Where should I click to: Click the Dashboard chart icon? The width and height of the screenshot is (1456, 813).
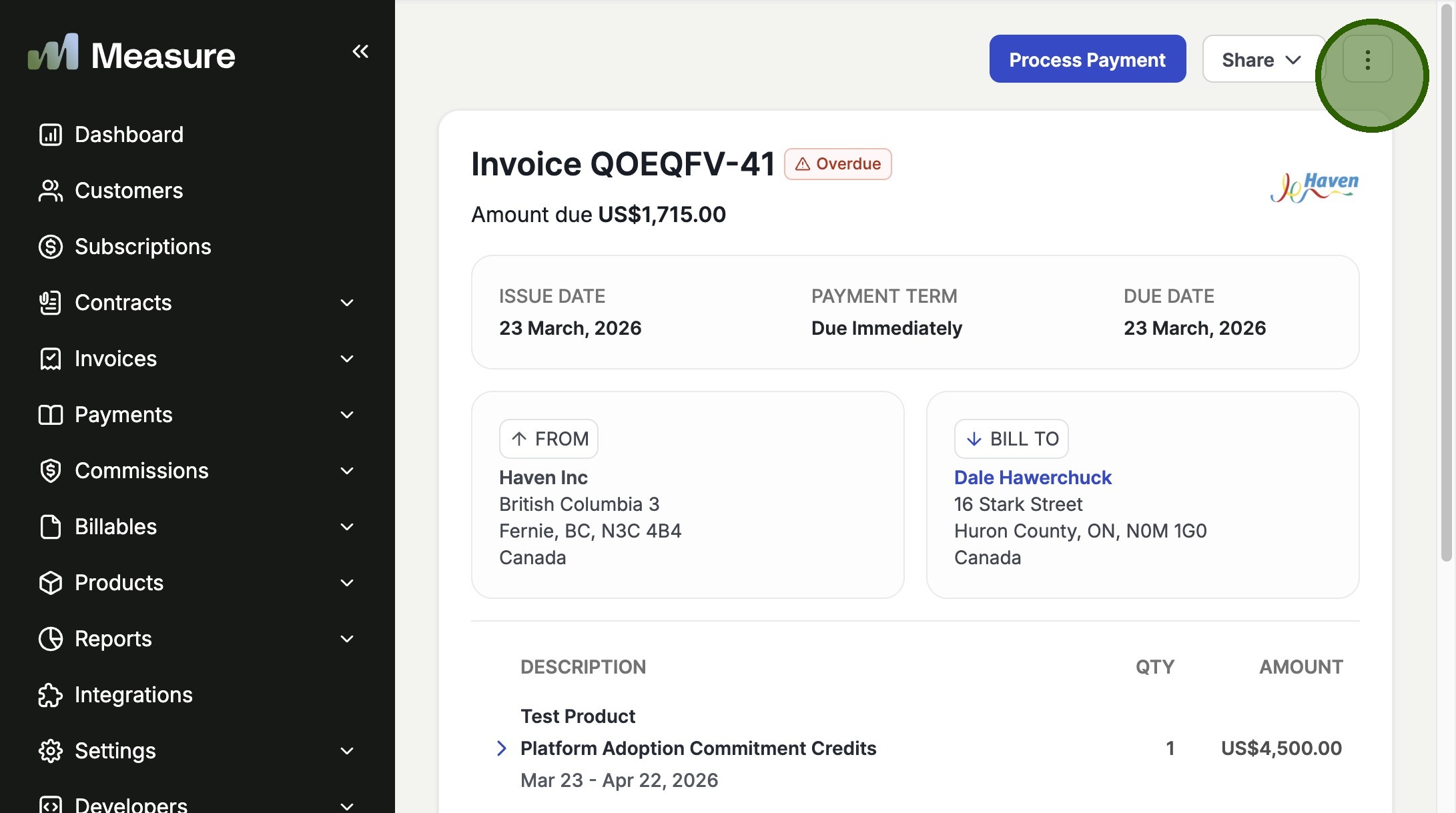pos(50,135)
